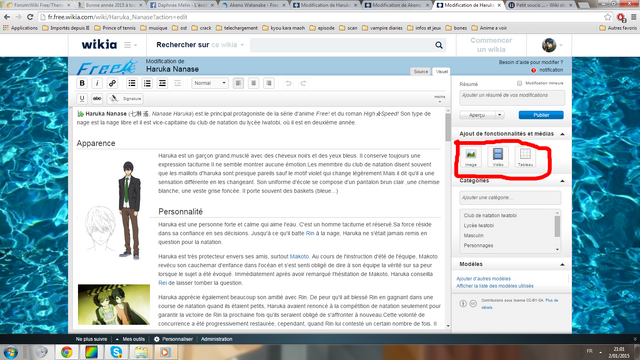Open the Anime a voir bookmark folder

click(489, 28)
